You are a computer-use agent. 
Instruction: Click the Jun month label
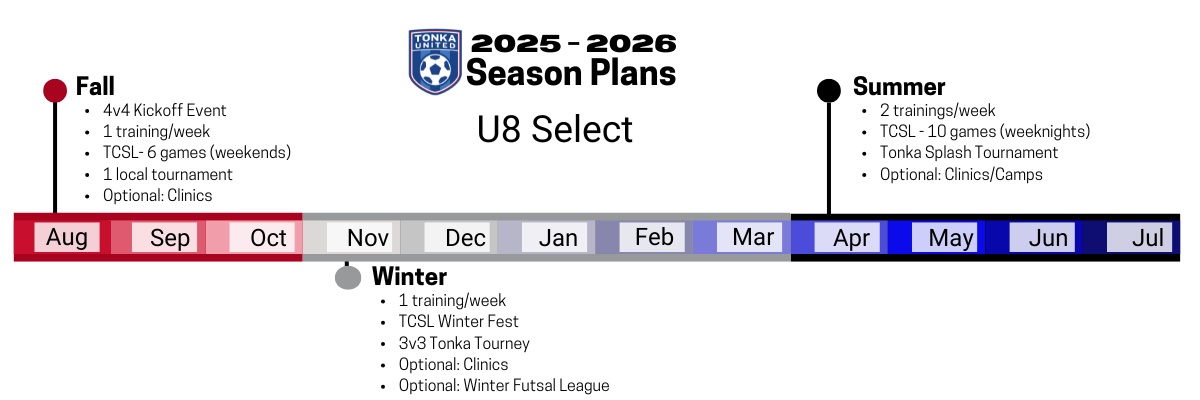pos(1048,238)
